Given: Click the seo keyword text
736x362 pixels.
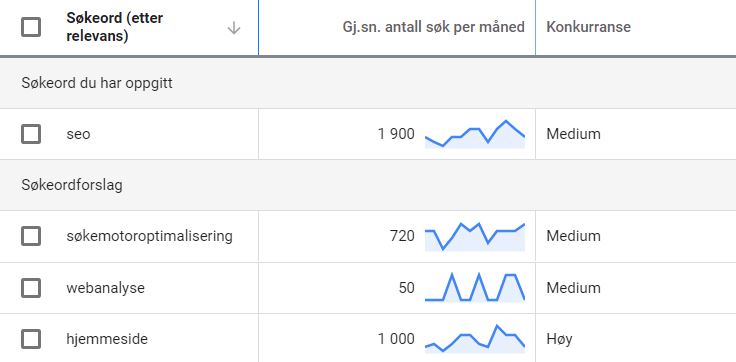Looking at the screenshot, I should 78,134.
